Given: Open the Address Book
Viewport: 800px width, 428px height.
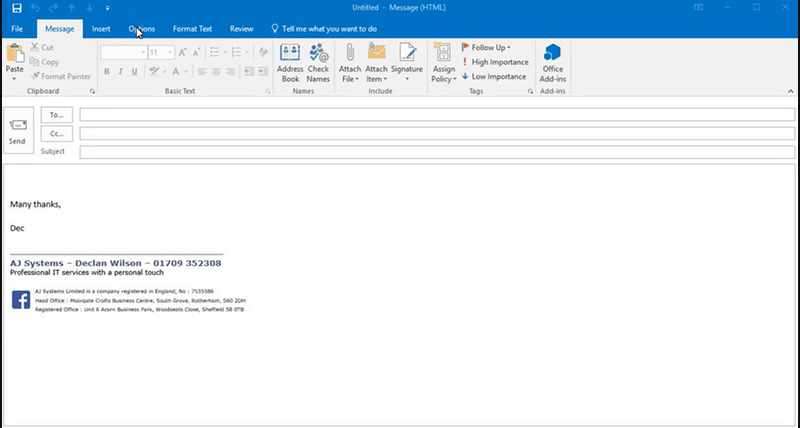Looking at the screenshot, I should (x=290, y=62).
